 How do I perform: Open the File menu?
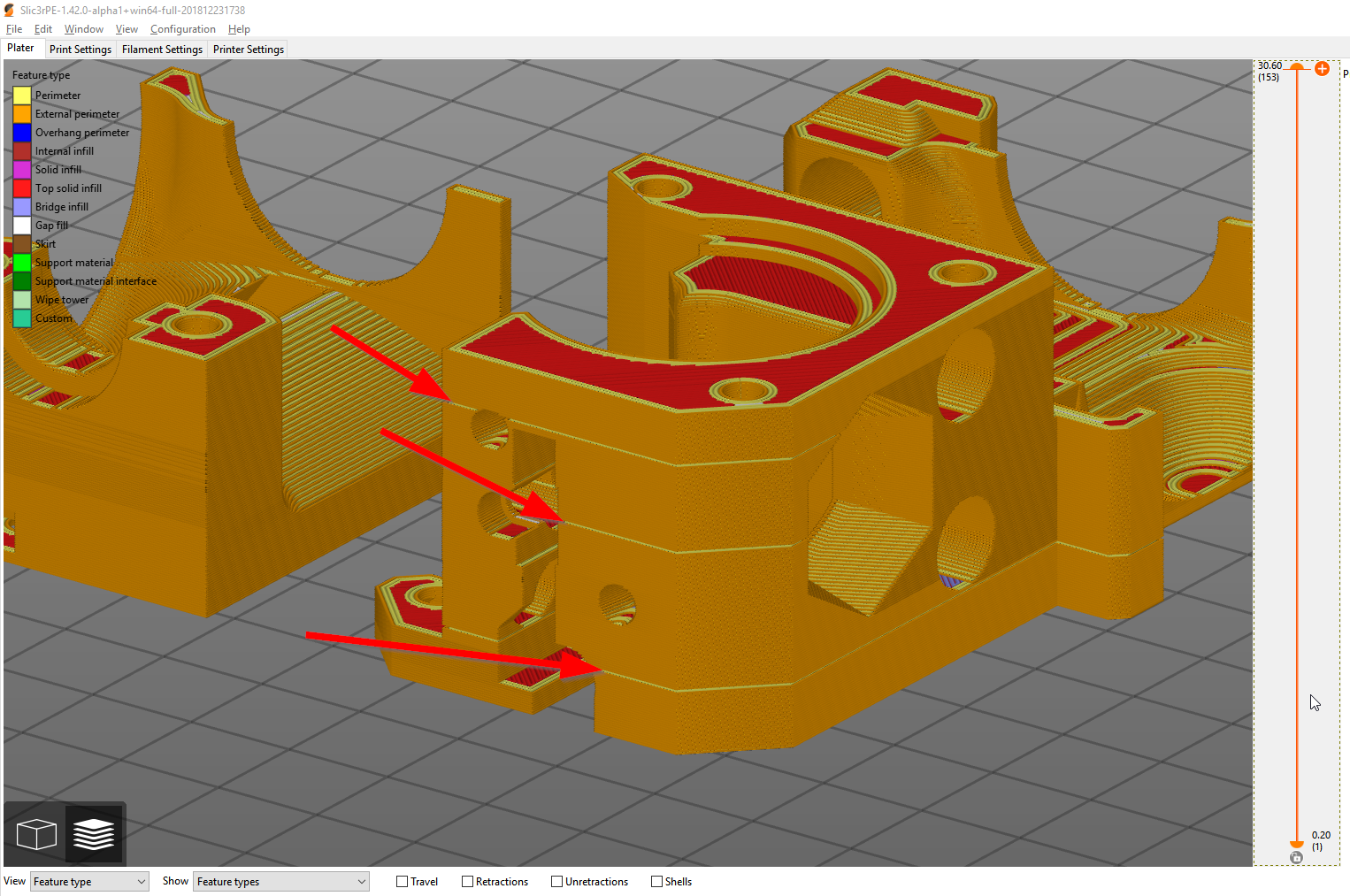pos(14,29)
